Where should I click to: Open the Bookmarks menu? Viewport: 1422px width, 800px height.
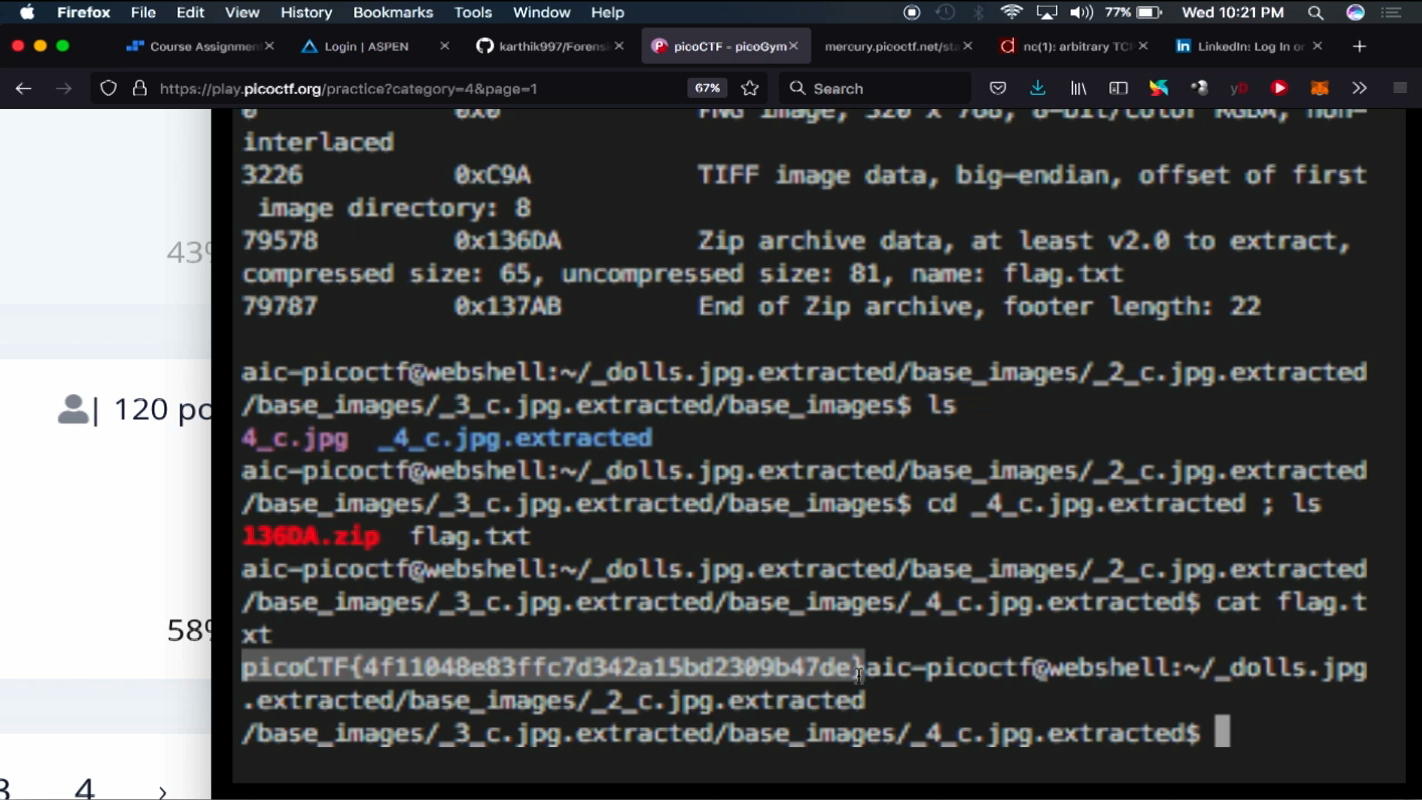tap(393, 12)
